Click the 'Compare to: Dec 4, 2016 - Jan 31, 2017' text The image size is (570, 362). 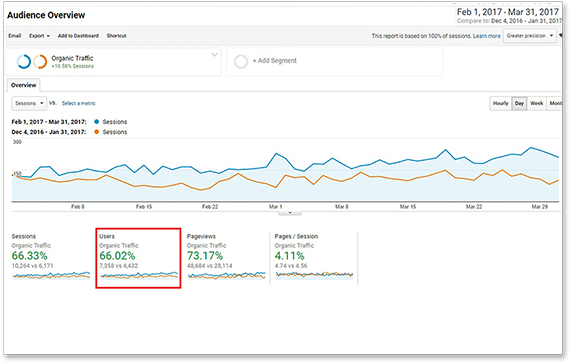pyautogui.click(x=509, y=21)
